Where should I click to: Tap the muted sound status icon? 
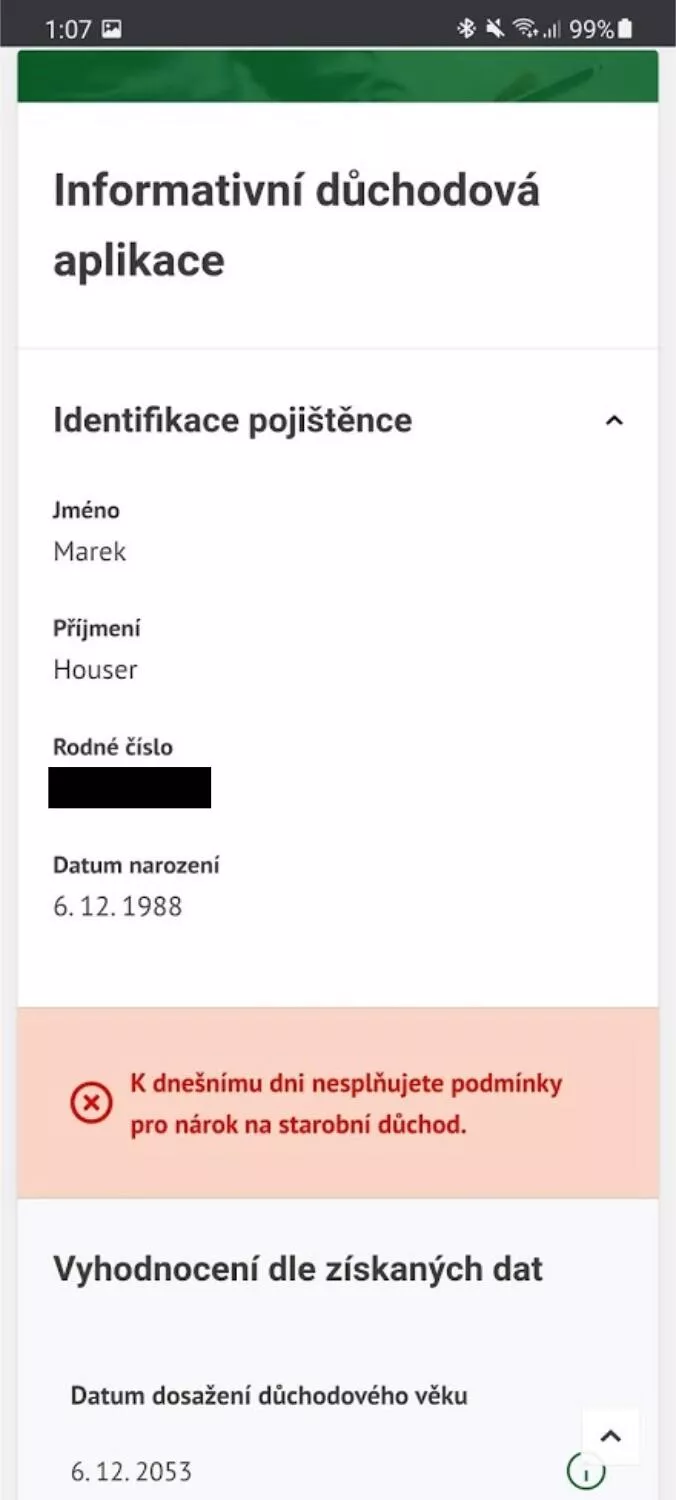pyautogui.click(x=494, y=29)
